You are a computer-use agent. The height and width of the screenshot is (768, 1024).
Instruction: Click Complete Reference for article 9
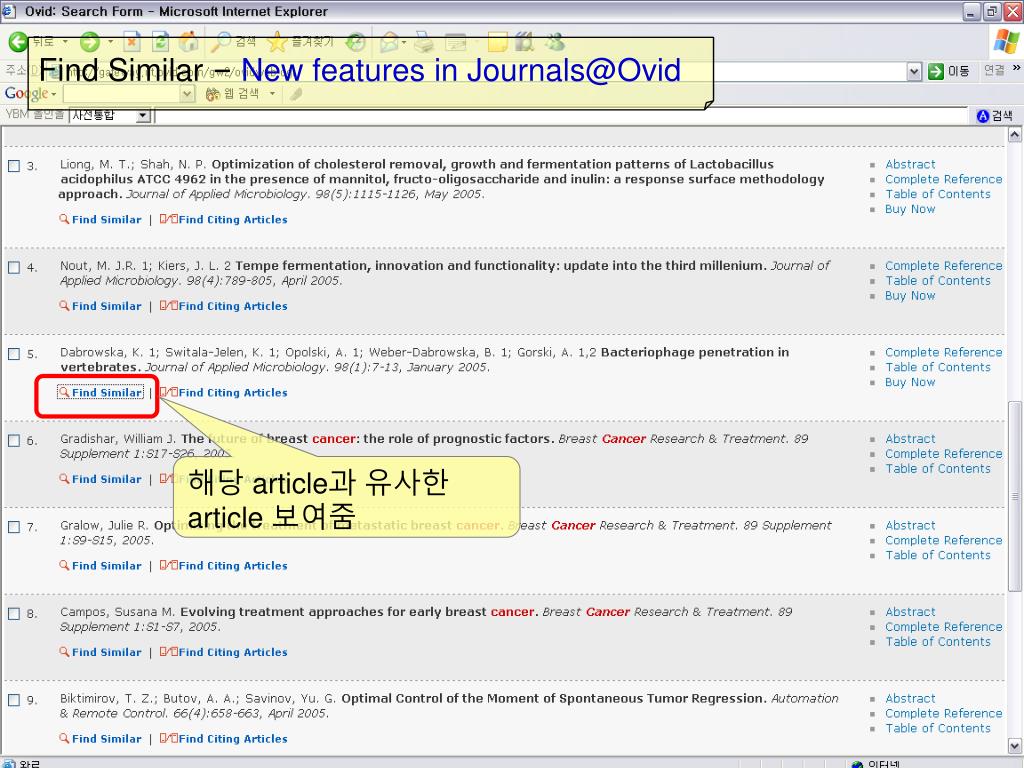[x=943, y=713]
